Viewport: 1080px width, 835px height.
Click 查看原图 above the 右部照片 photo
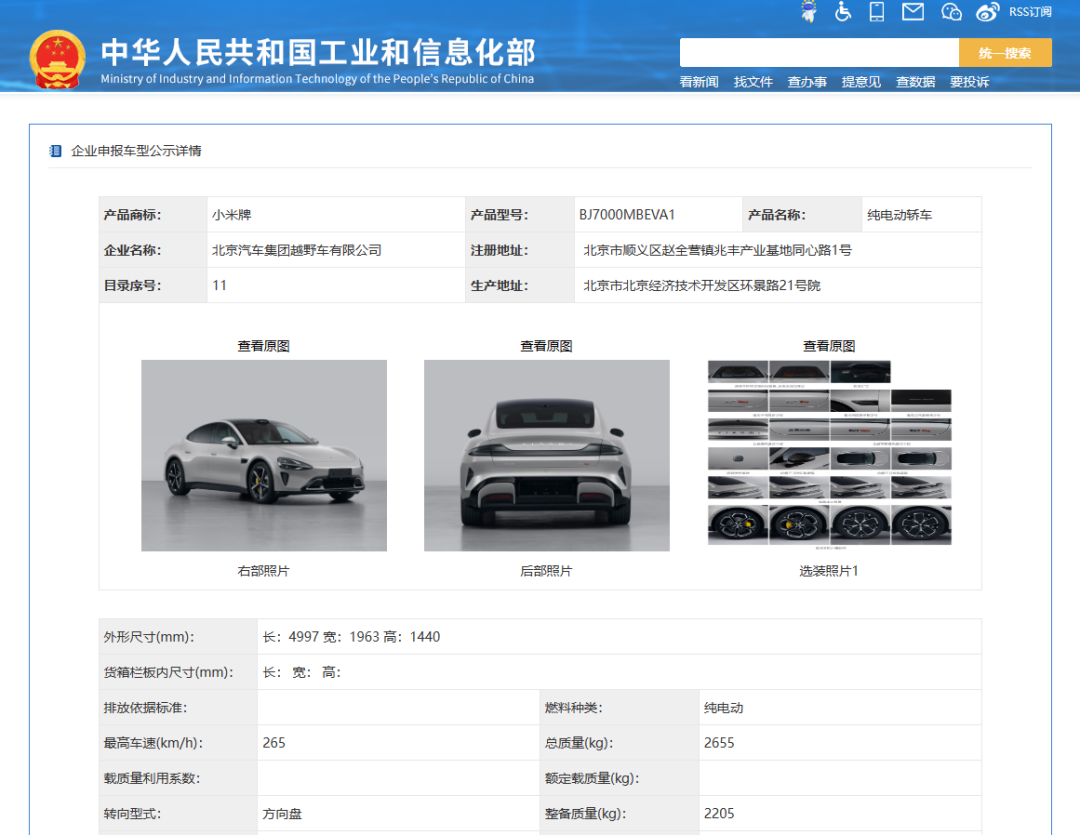tap(264, 346)
